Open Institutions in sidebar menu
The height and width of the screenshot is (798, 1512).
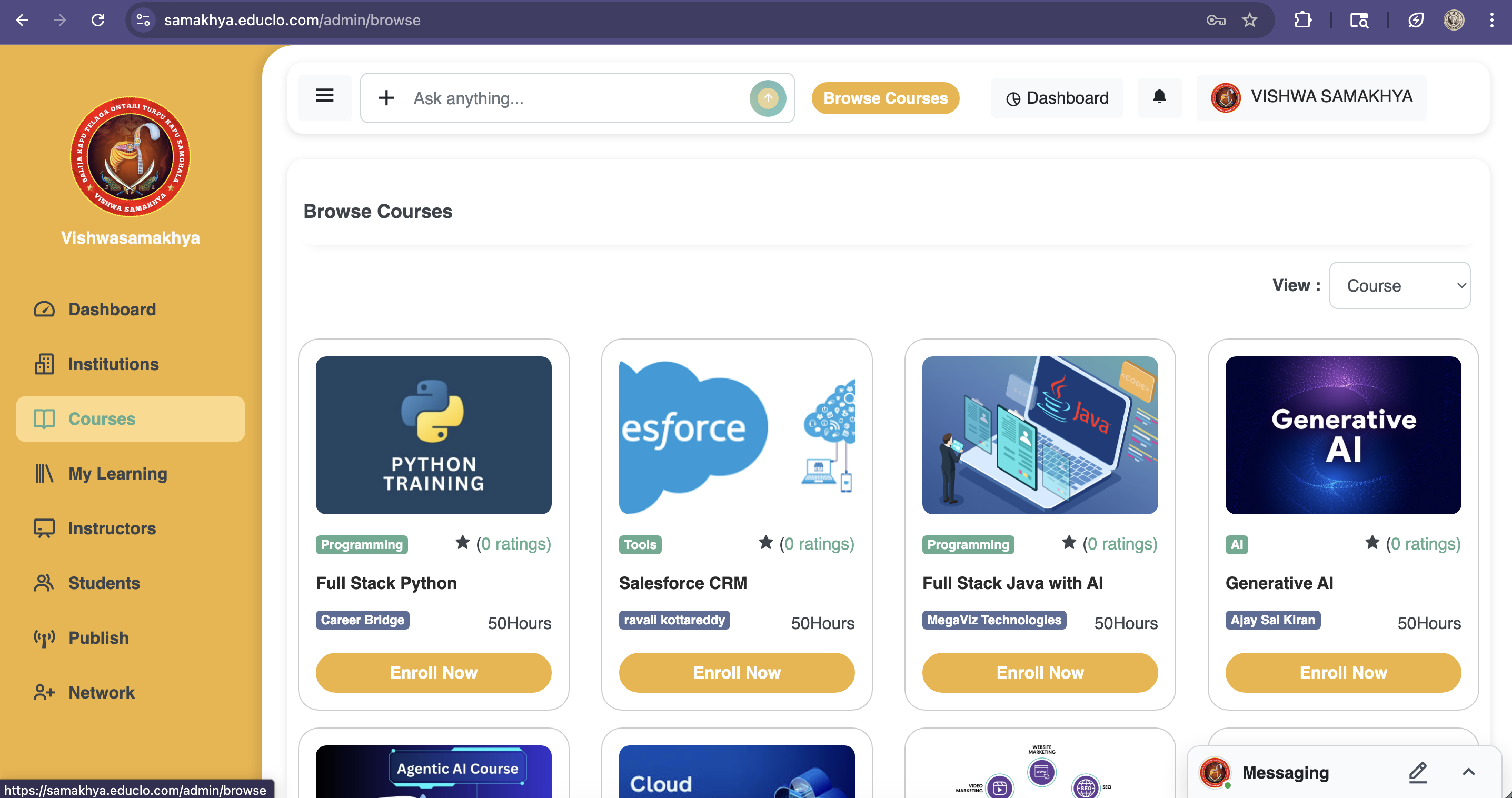pos(131,364)
